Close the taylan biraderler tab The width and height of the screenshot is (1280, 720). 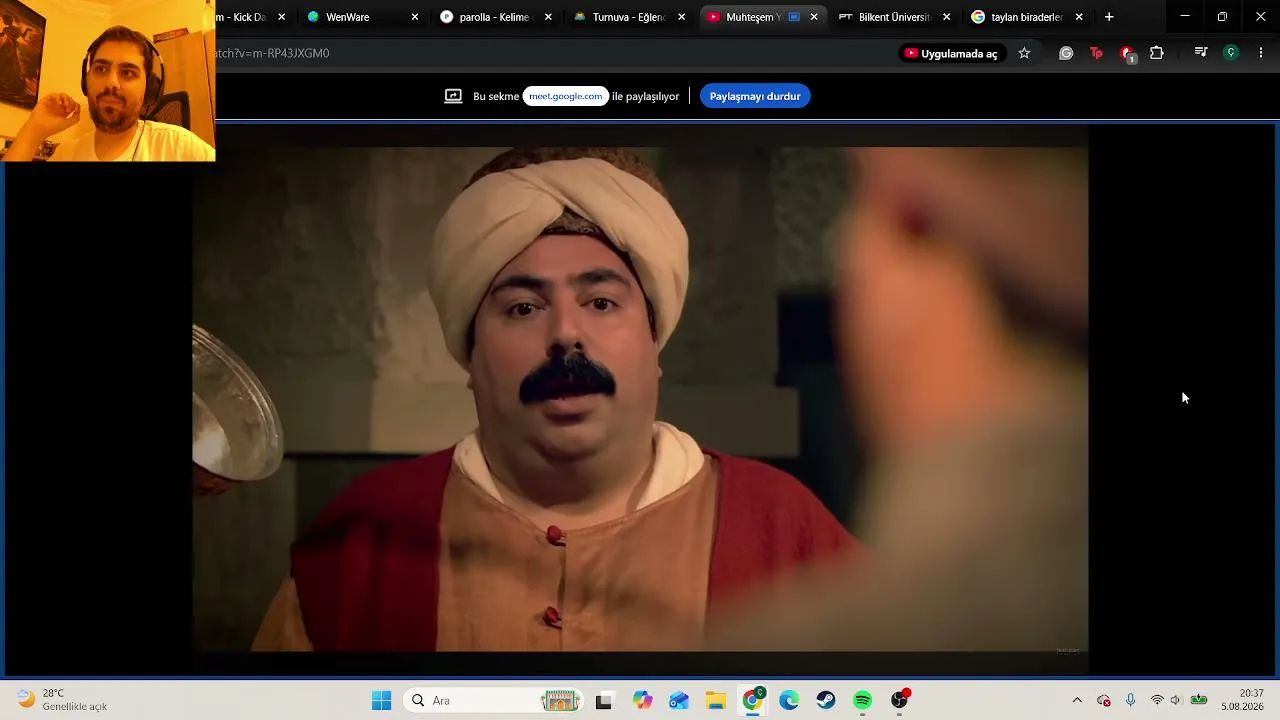tap(1079, 17)
